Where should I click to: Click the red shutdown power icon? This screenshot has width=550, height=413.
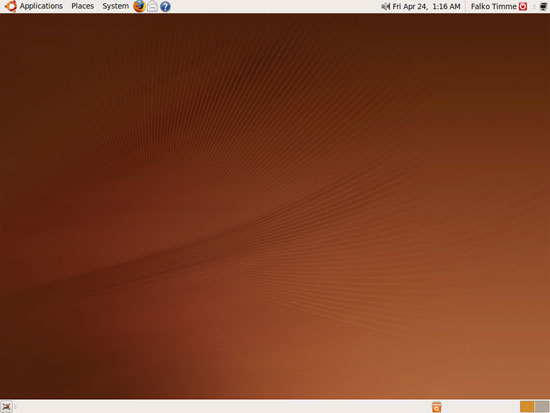pos(523,6)
